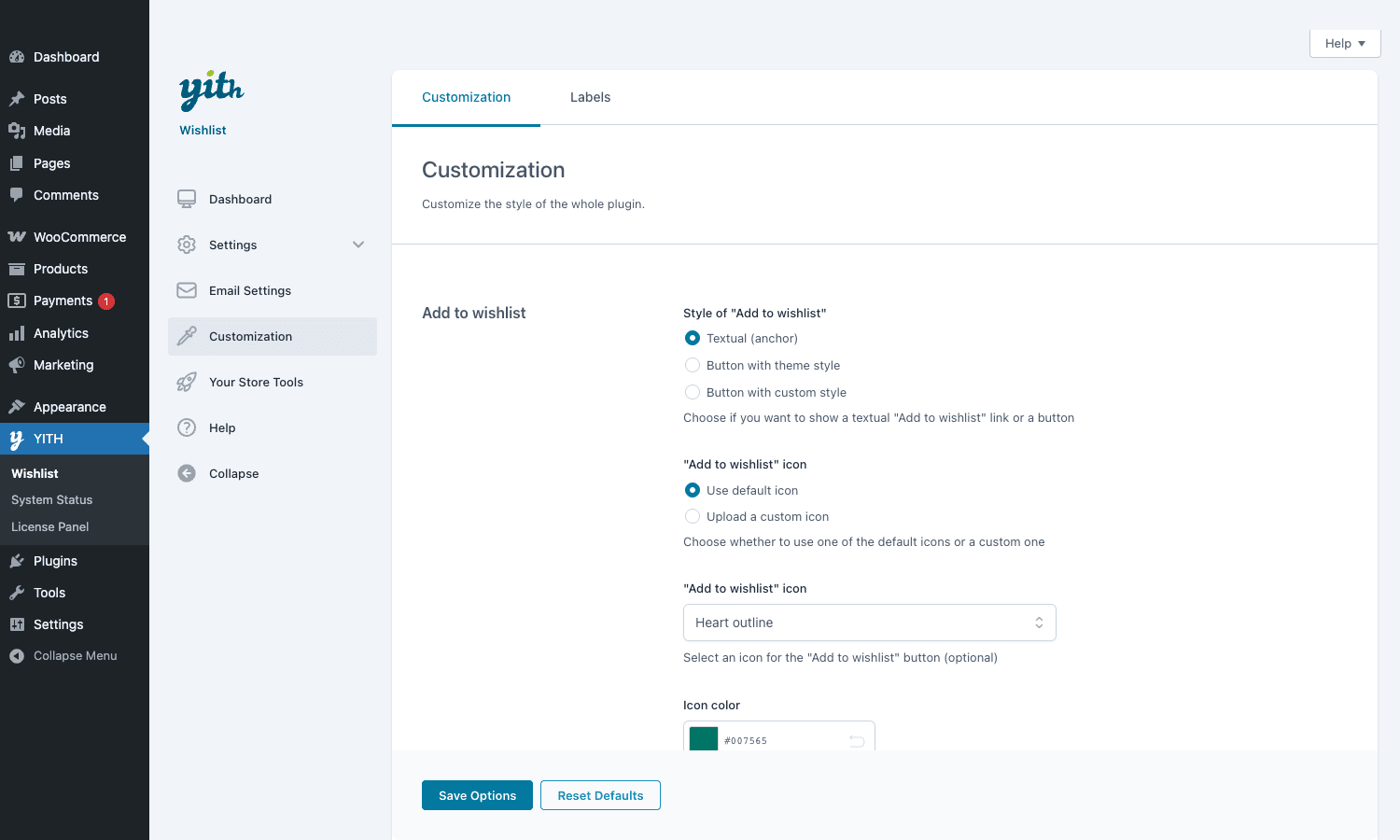This screenshot has height=840, width=1400.
Task: Select Use default icon option
Action: [x=693, y=490]
